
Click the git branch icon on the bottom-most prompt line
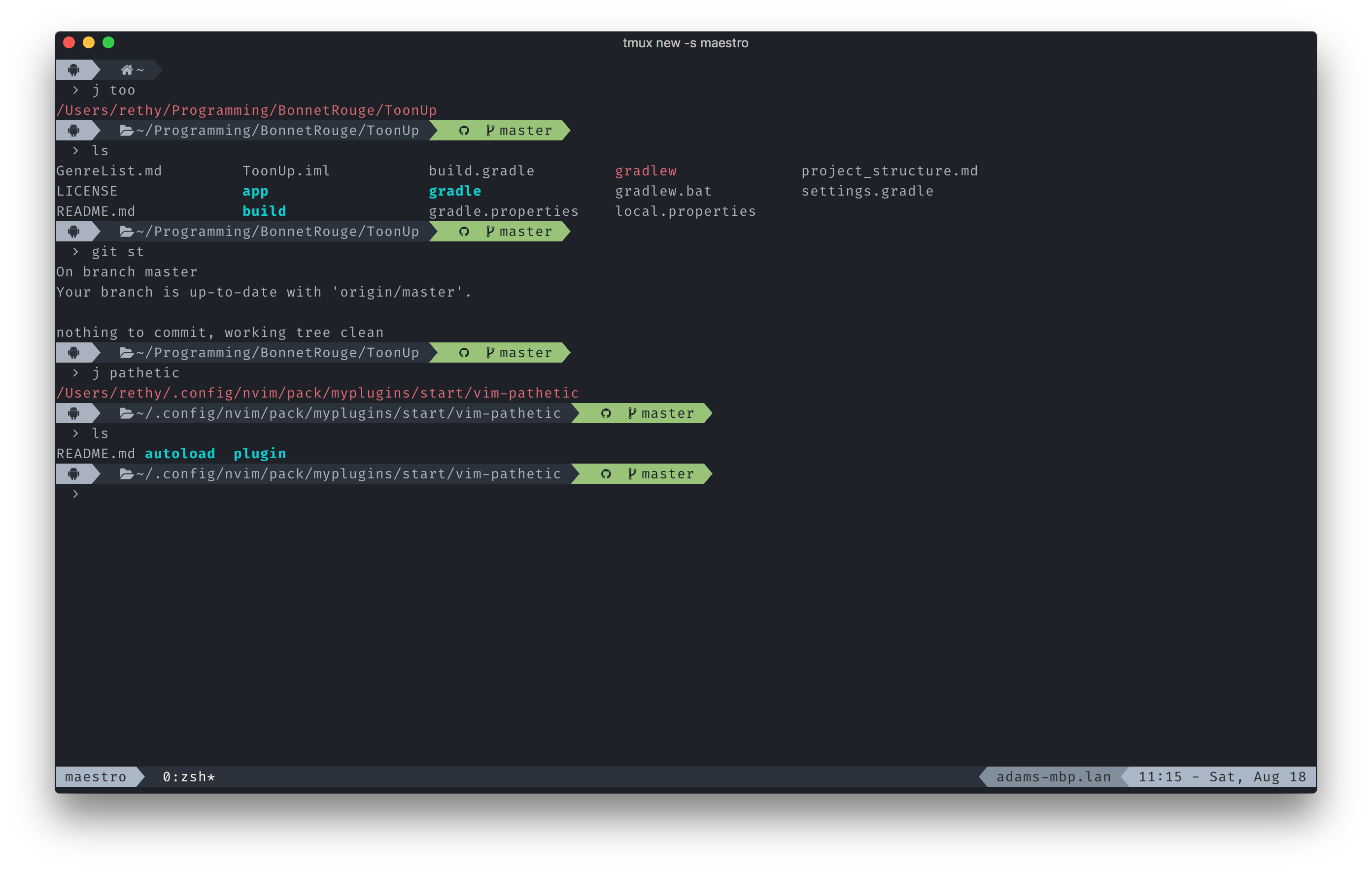[632, 474]
